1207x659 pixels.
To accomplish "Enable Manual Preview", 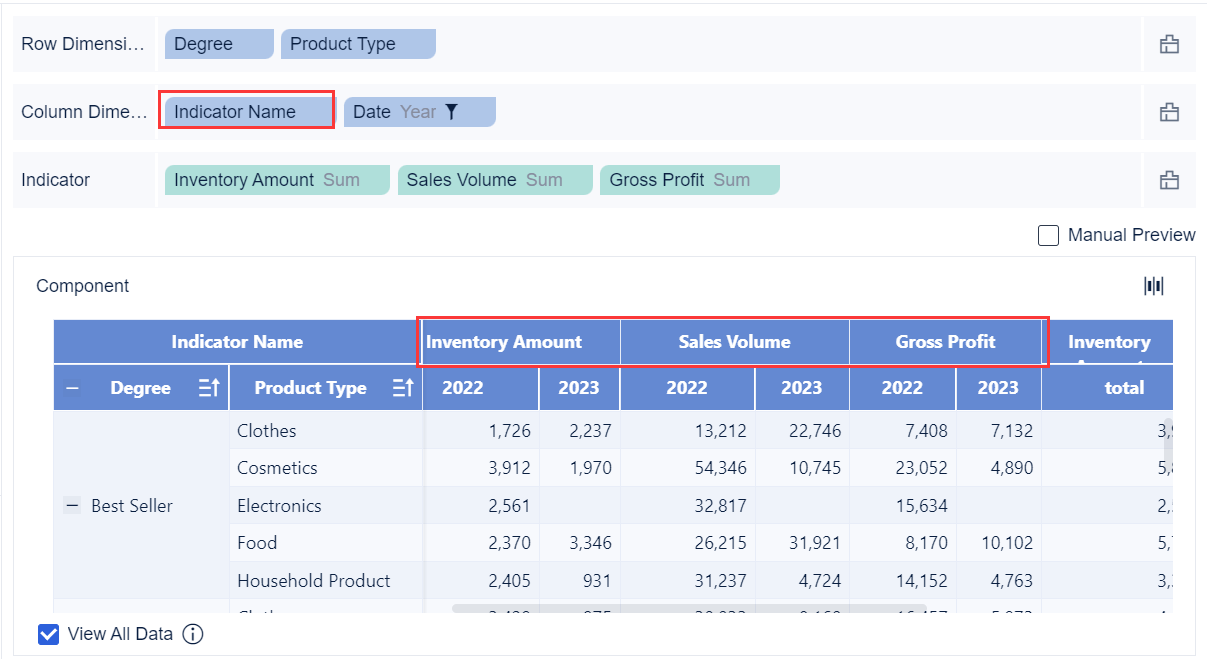I will (x=1048, y=235).
